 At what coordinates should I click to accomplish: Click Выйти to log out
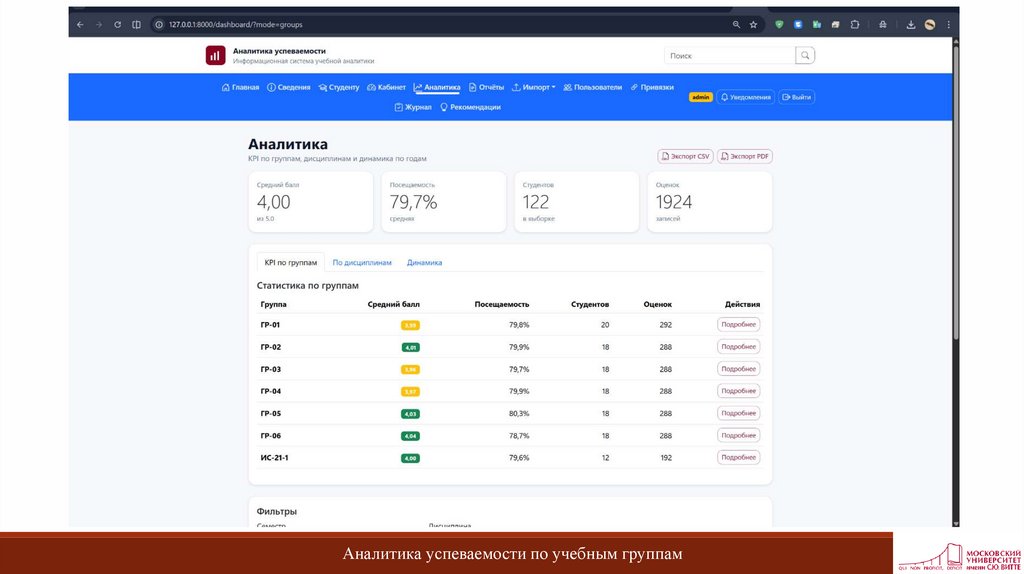tap(797, 97)
